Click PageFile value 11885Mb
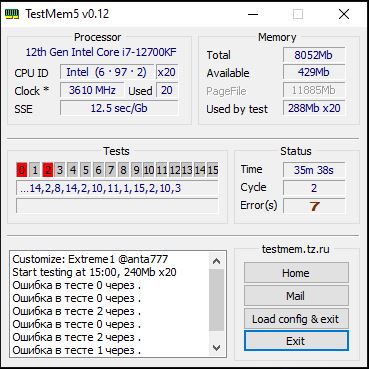The width and height of the screenshot is (369, 369). [314, 90]
